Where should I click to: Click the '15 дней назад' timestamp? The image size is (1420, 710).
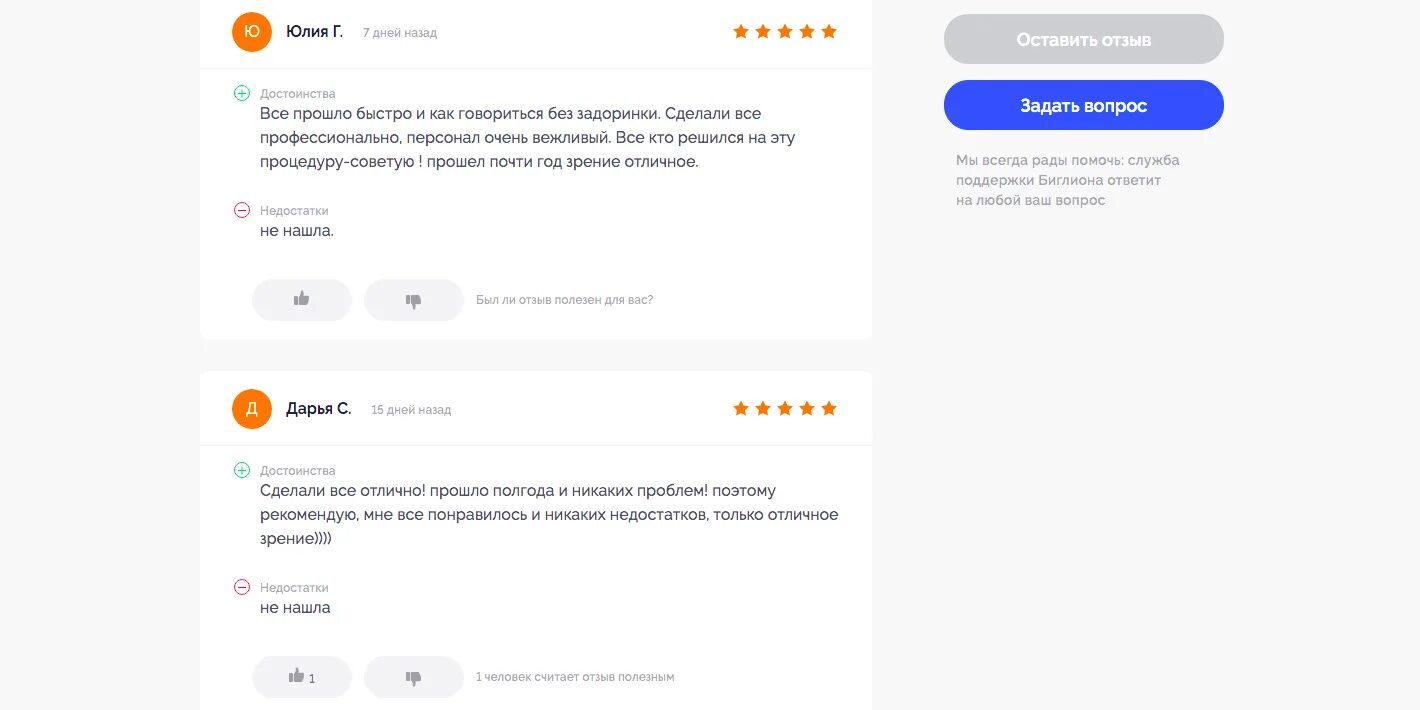point(411,410)
